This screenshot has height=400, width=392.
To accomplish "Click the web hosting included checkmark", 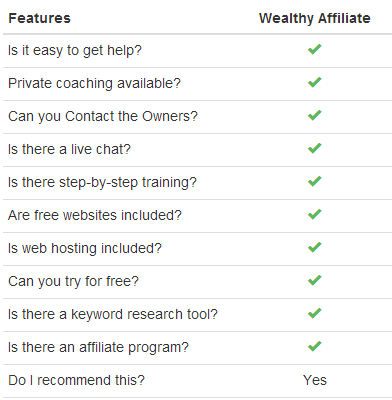I will click(x=315, y=247).
